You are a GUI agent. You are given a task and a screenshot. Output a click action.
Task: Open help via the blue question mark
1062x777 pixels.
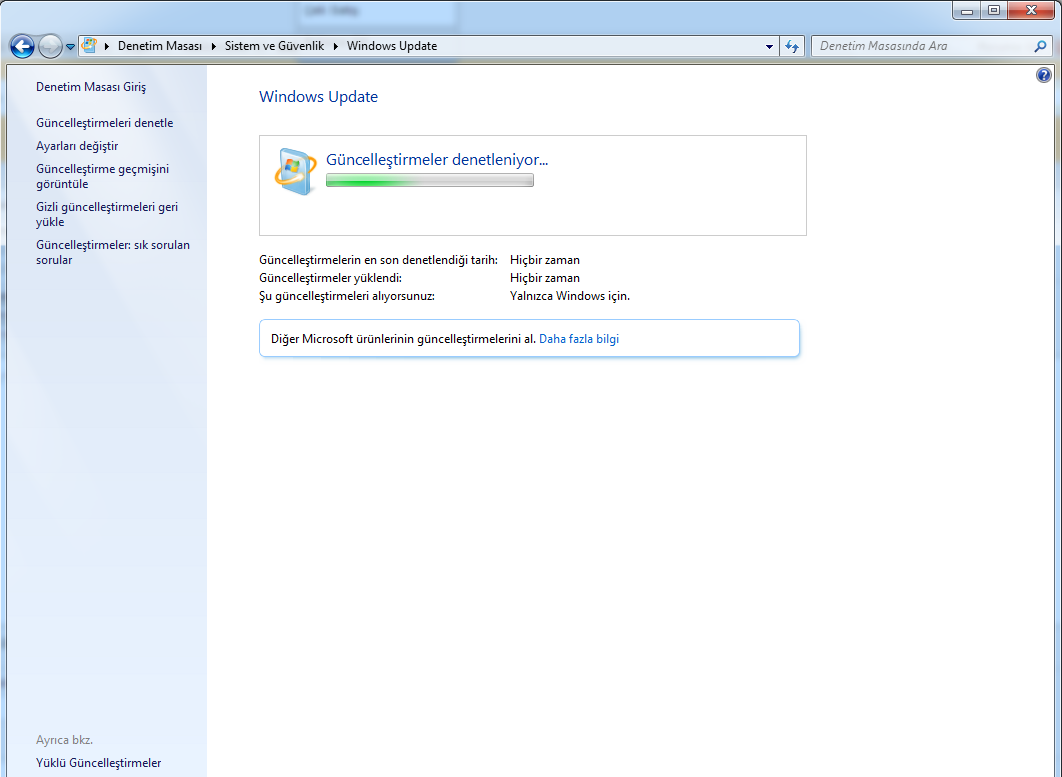pos(1044,75)
